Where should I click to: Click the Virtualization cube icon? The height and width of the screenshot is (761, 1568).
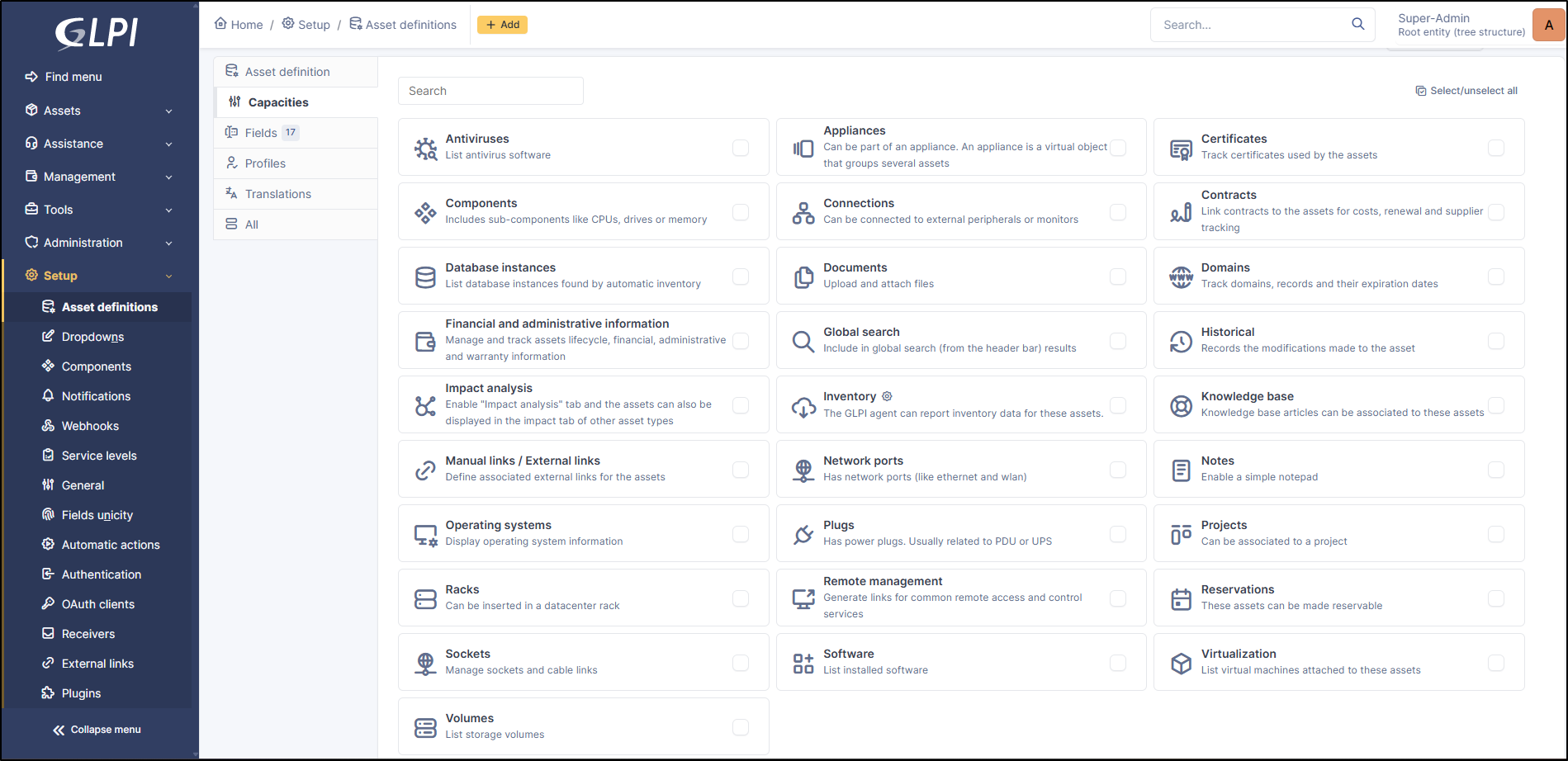point(1181,664)
